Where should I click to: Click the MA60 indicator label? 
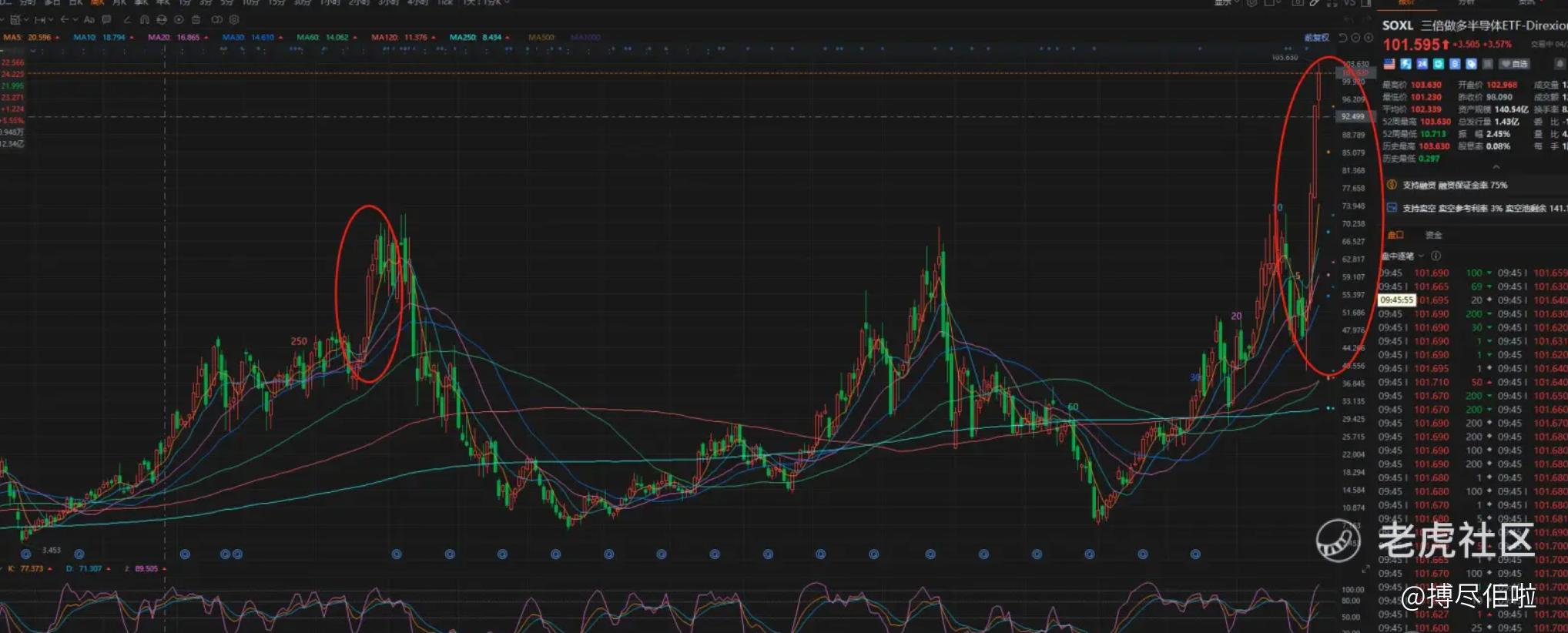(x=307, y=37)
